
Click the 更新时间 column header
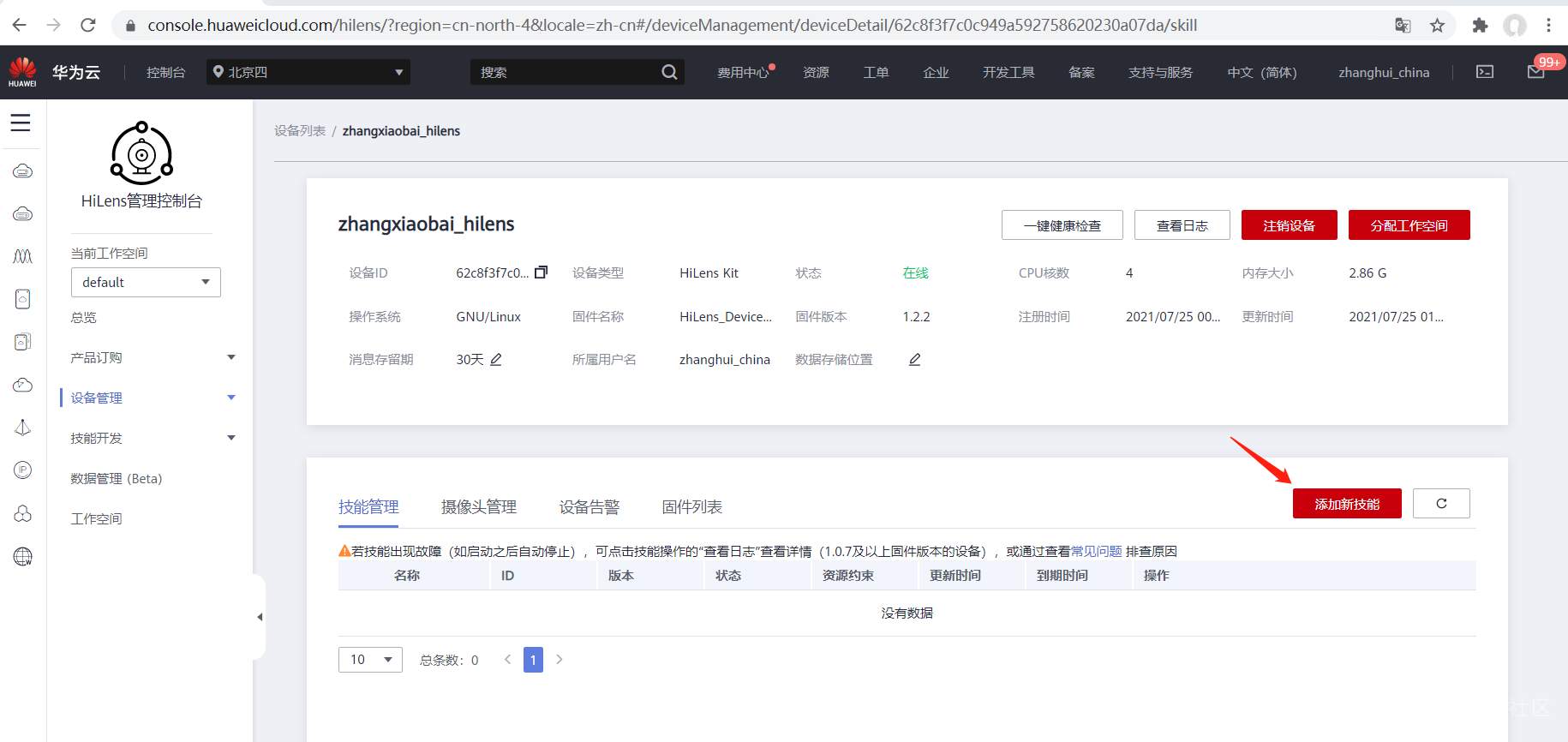click(955, 575)
